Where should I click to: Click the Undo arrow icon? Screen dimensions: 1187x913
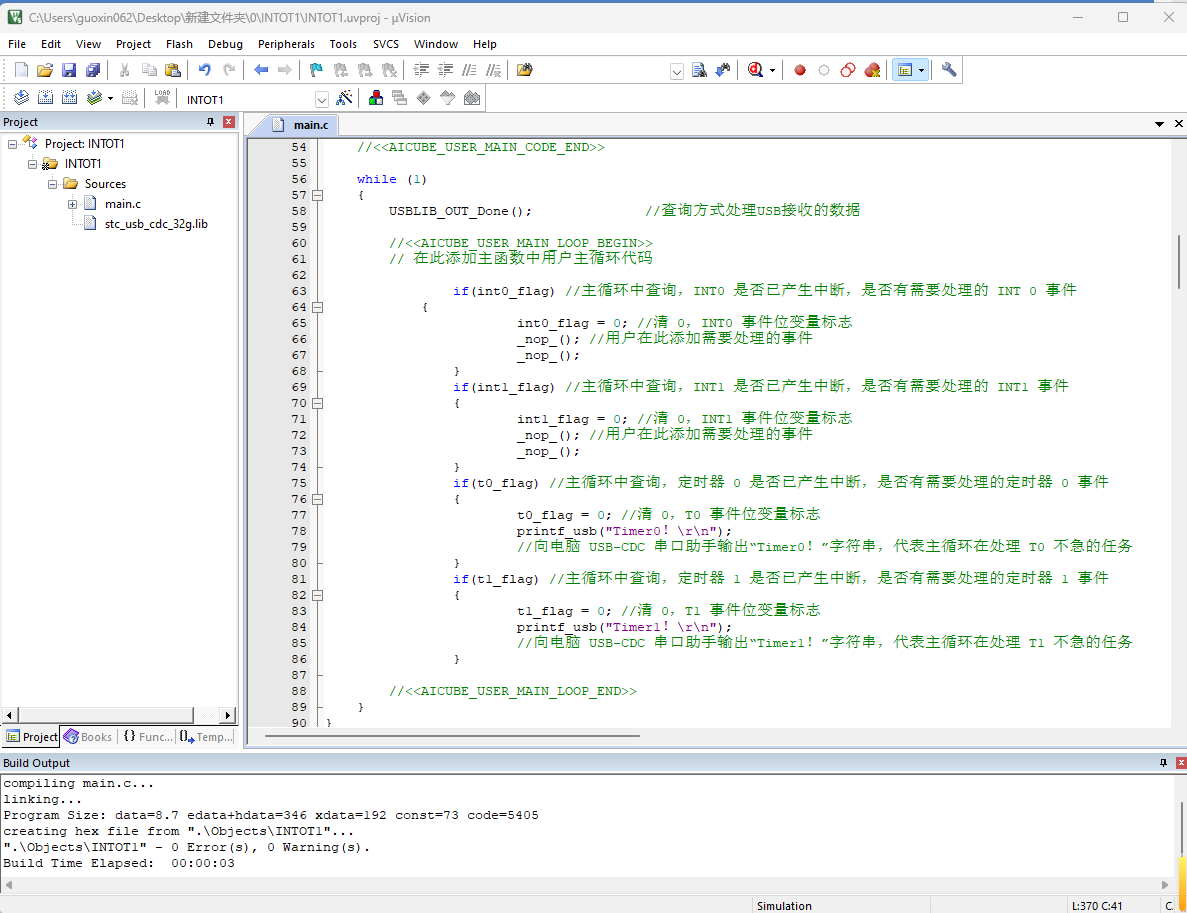tap(204, 70)
